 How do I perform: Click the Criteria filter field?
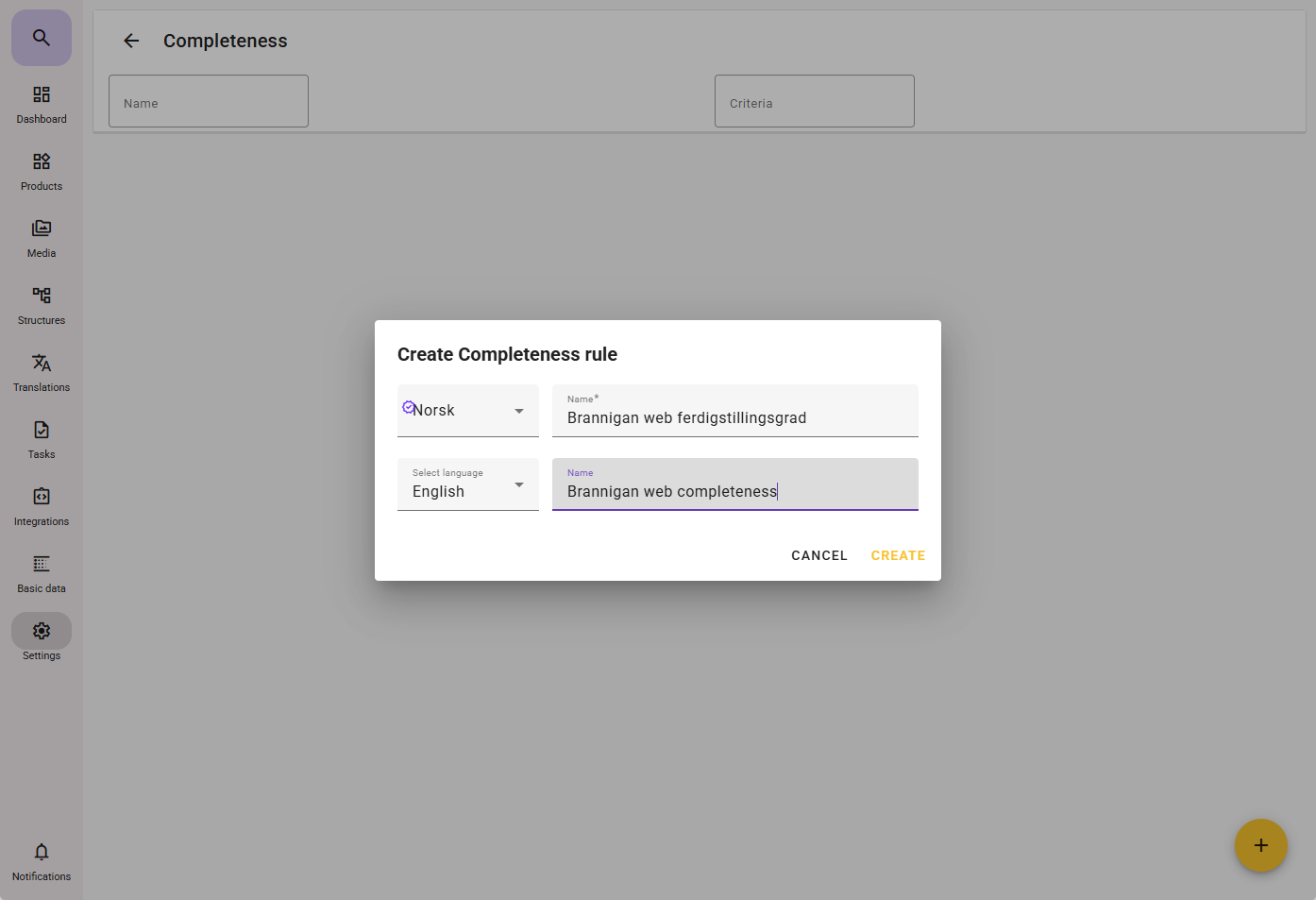click(814, 102)
